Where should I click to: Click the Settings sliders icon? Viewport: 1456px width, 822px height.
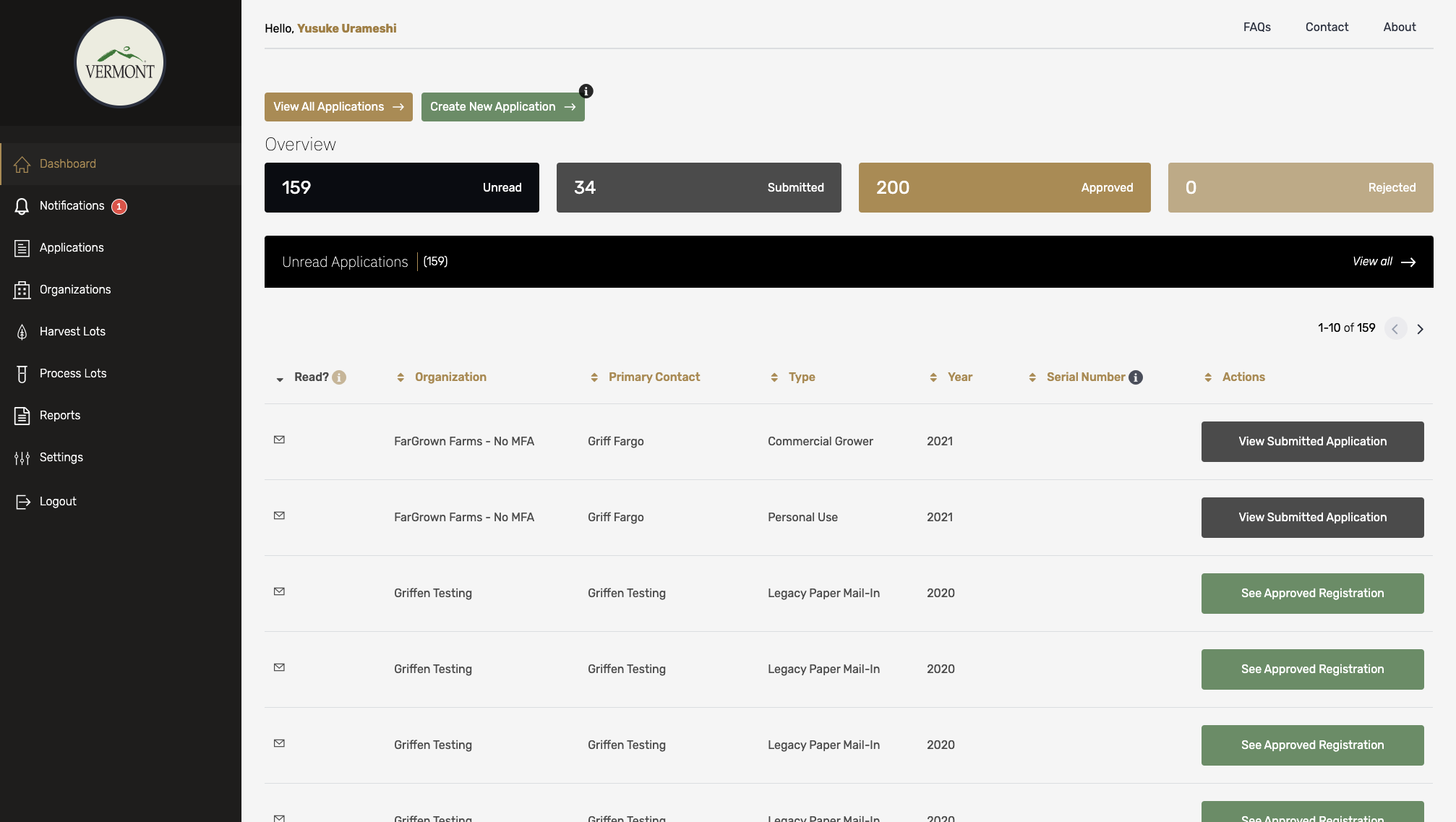[x=22, y=458]
